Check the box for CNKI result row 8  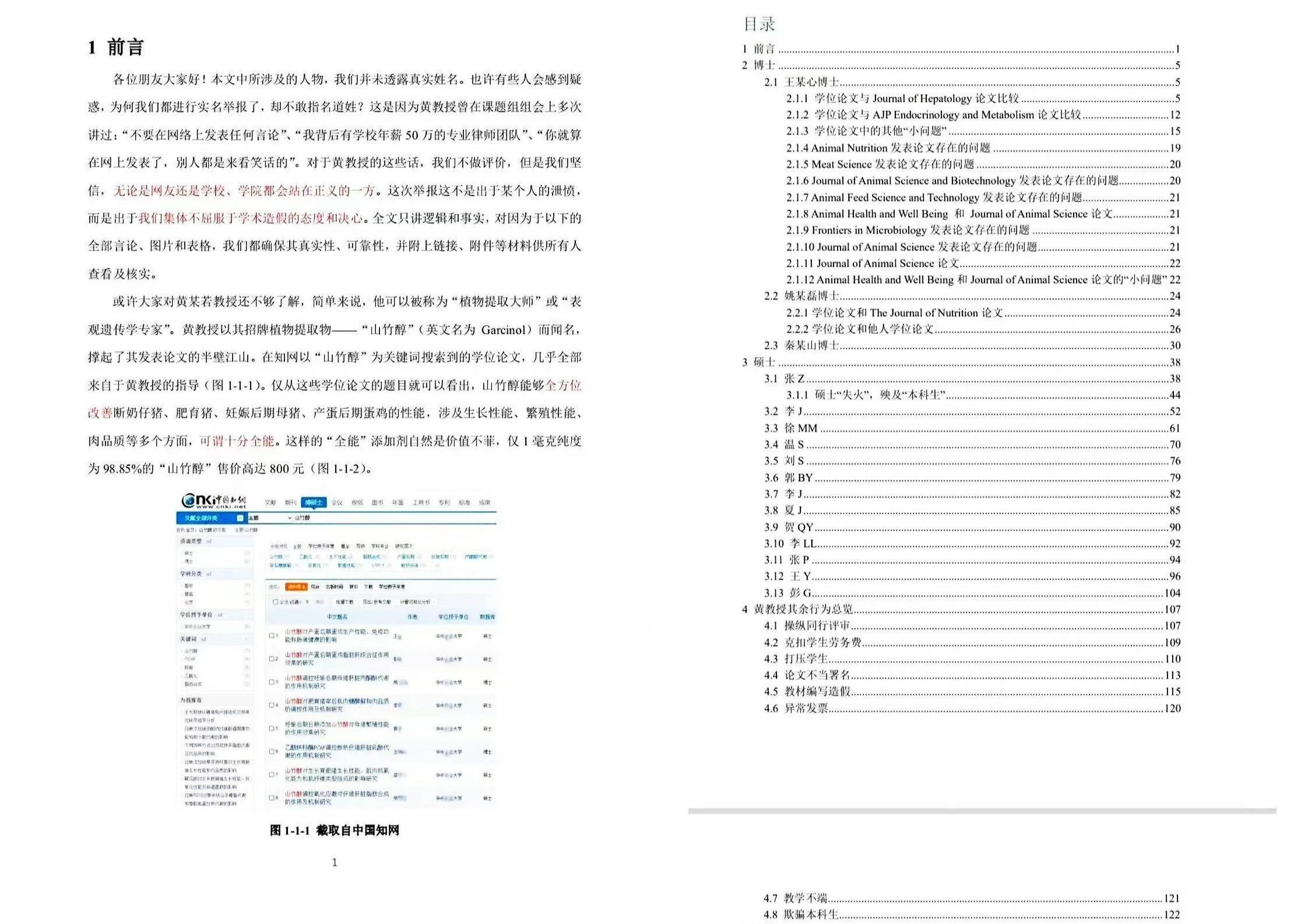272,798
